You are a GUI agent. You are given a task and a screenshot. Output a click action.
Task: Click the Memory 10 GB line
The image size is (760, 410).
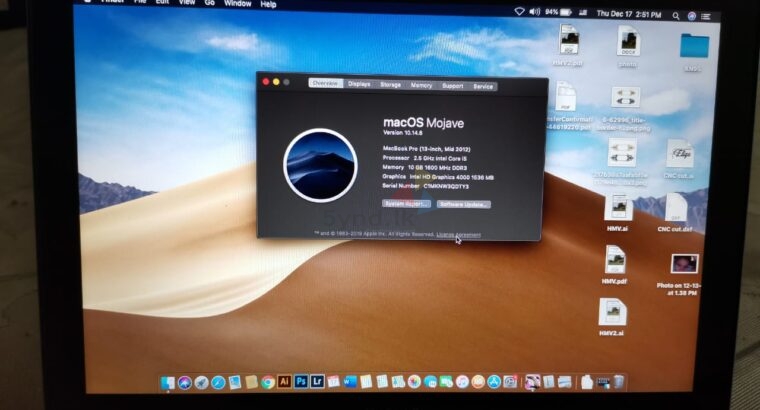coord(425,167)
